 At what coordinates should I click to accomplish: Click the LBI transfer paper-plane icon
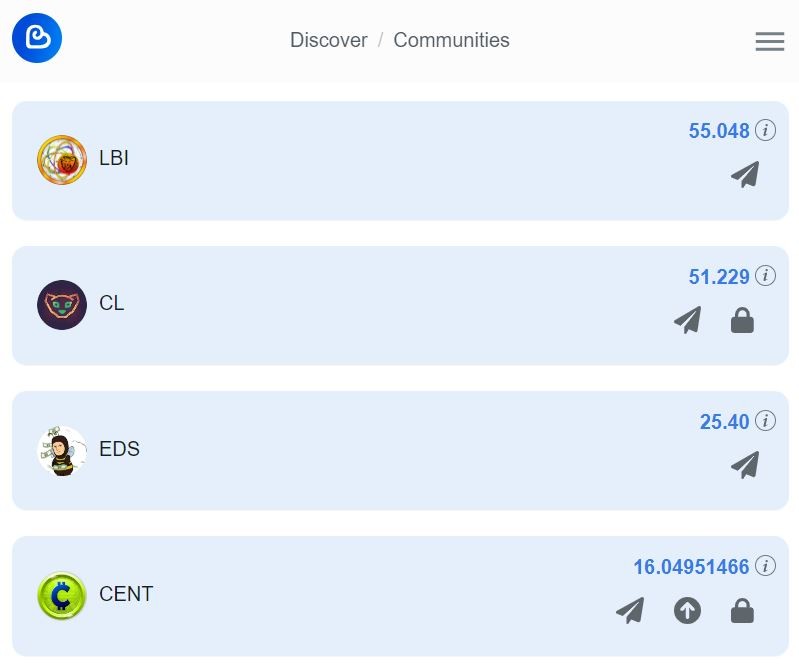pos(745,175)
